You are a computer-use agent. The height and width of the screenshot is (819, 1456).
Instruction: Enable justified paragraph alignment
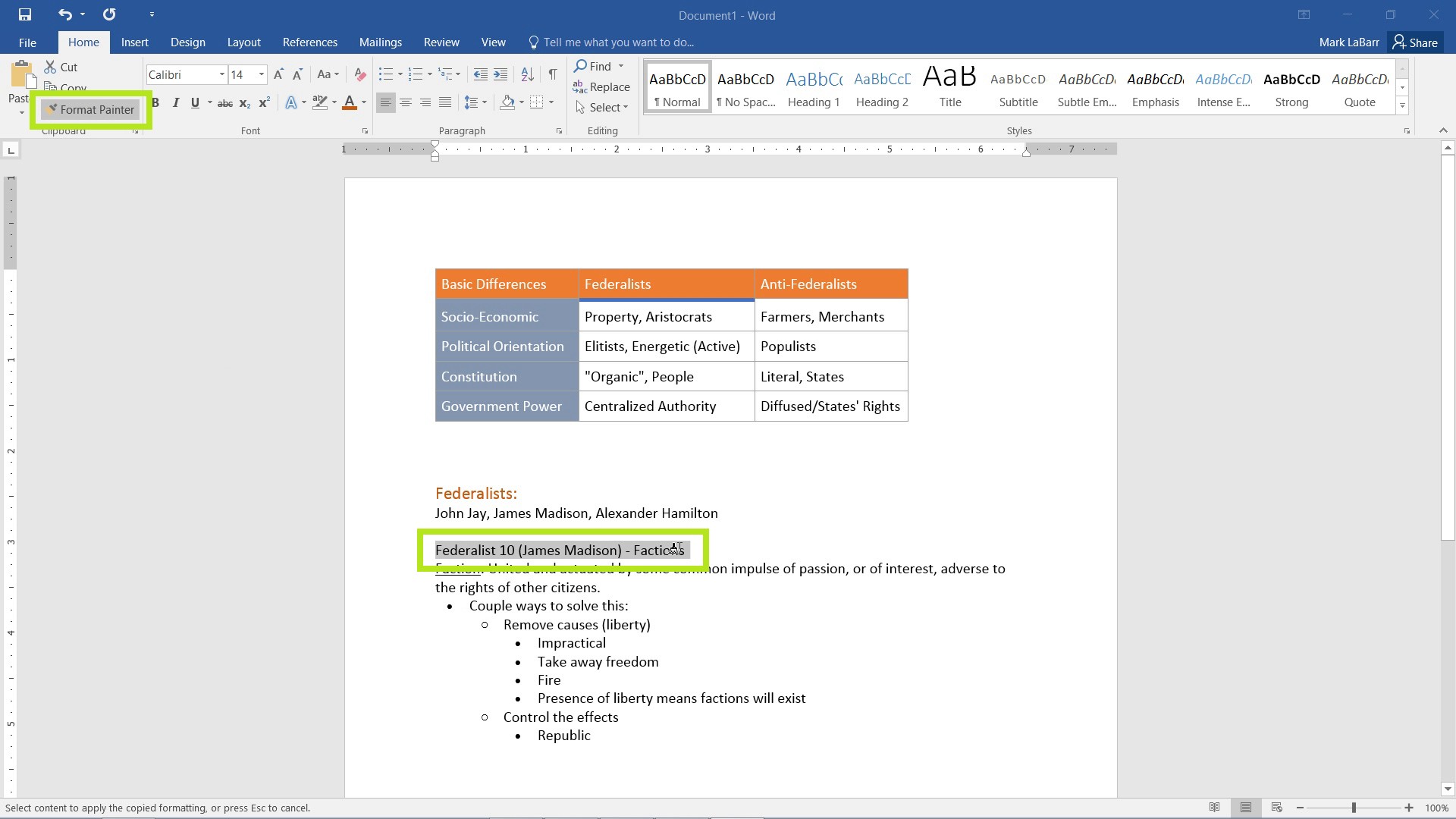point(445,102)
